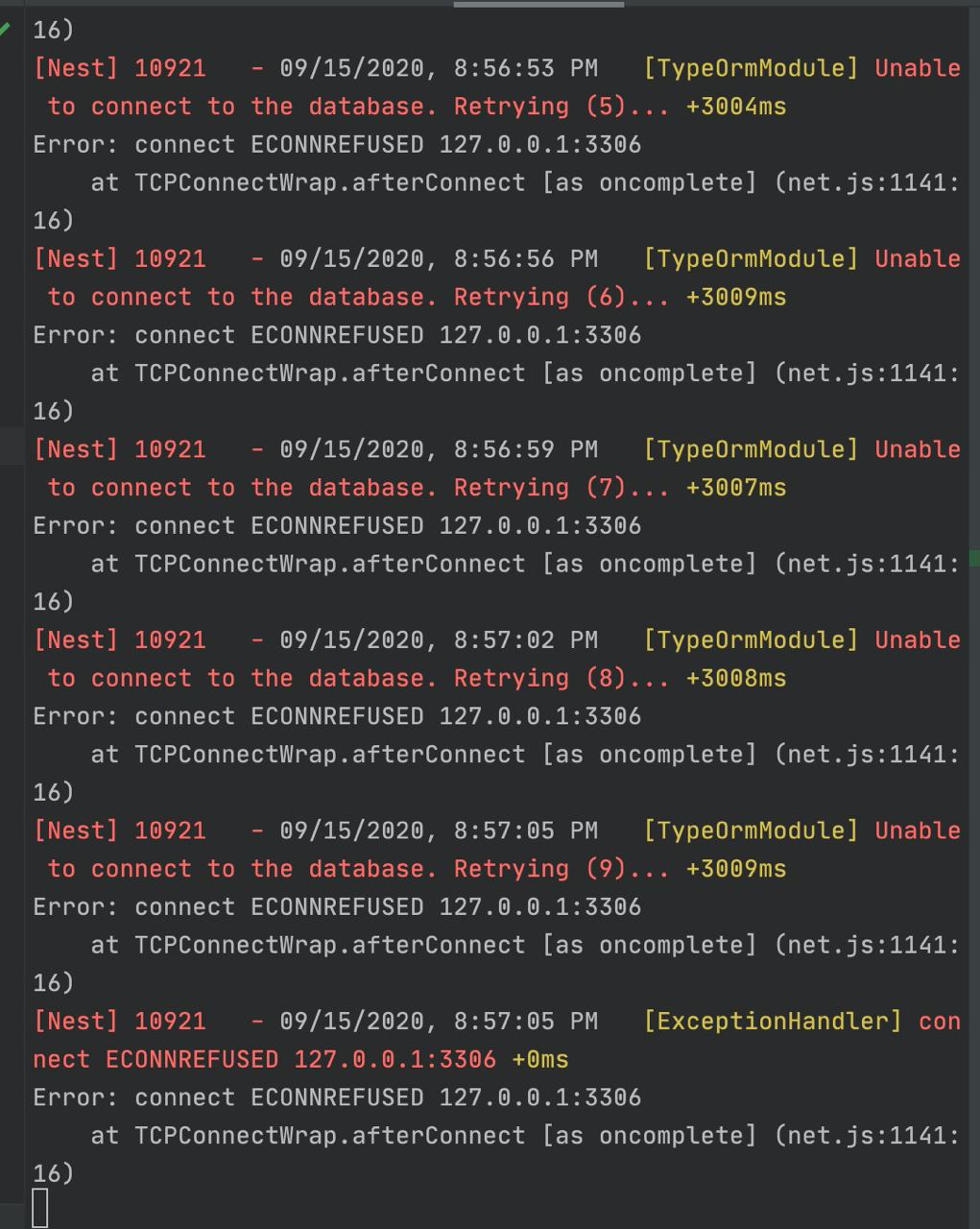
Task: Click the green pencil icon in the gutter
Action: pyautogui.click(x=5, y=29)
